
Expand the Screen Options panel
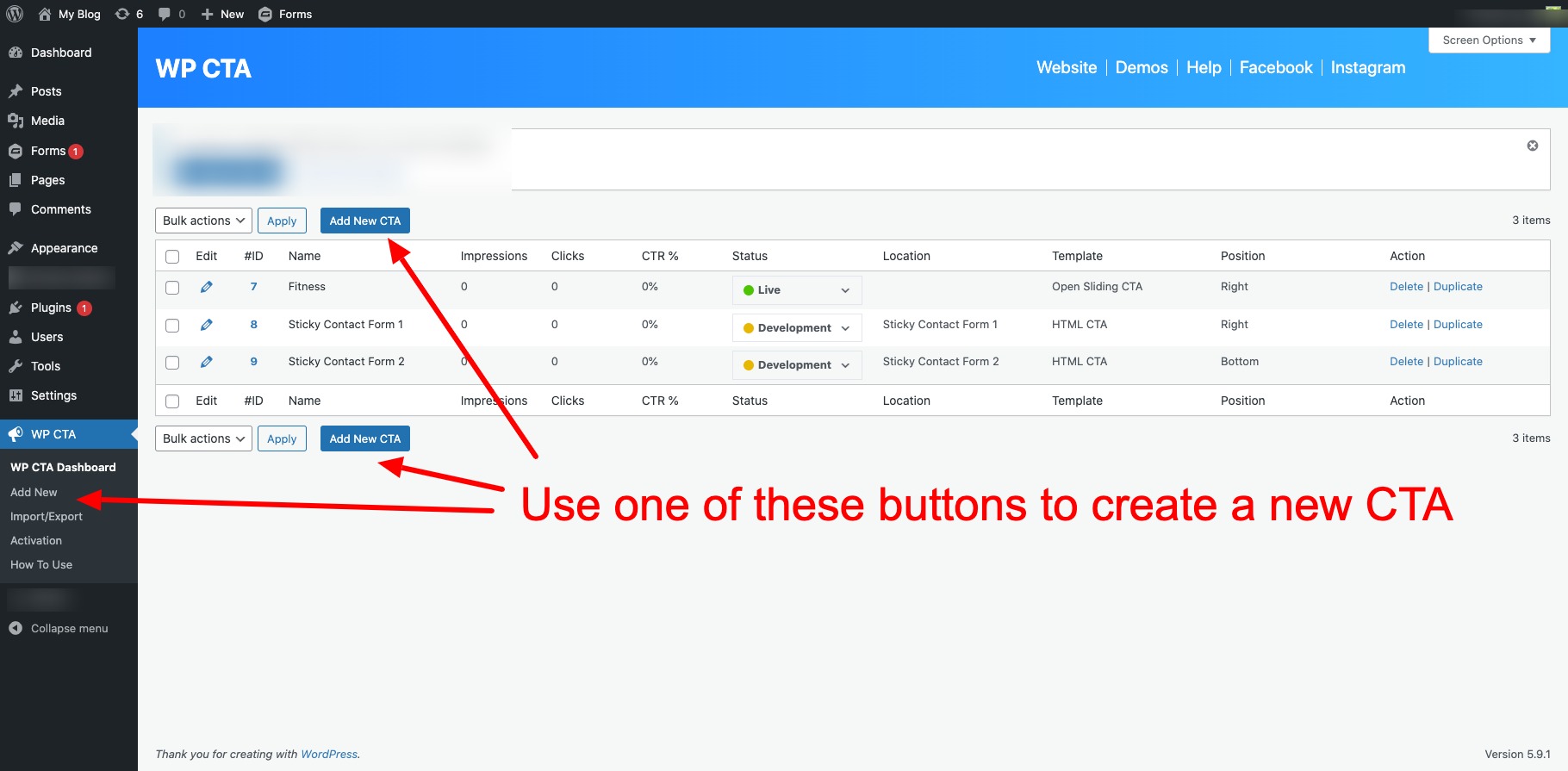[x=1488, y=40]
